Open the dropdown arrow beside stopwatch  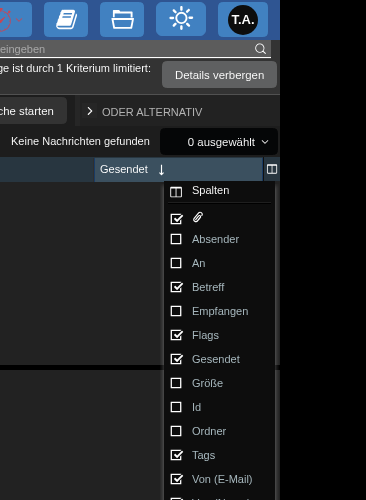pyautogui.click(x=19, y=20)
